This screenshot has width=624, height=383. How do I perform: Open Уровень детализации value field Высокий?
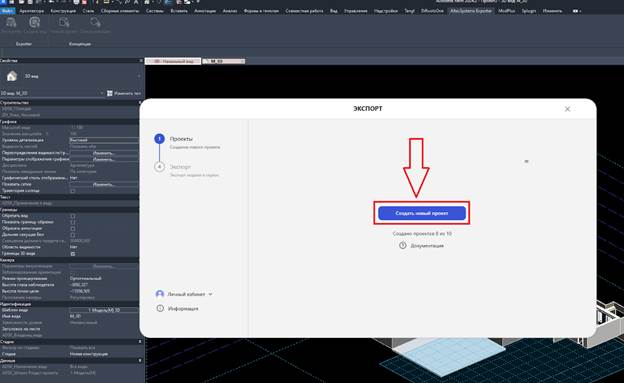(104, 140)
